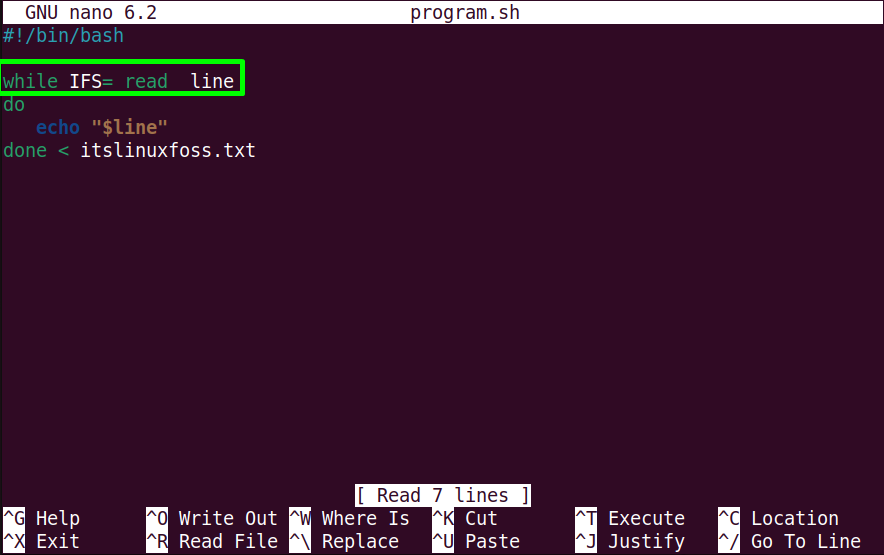Click the ^C Location shortcut
The width and height of the screenshot is (884, 555).
[x=779, y=518]
